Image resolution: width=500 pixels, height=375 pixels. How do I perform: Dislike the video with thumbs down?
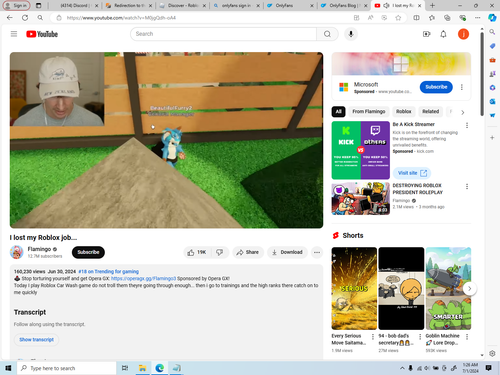220,252
